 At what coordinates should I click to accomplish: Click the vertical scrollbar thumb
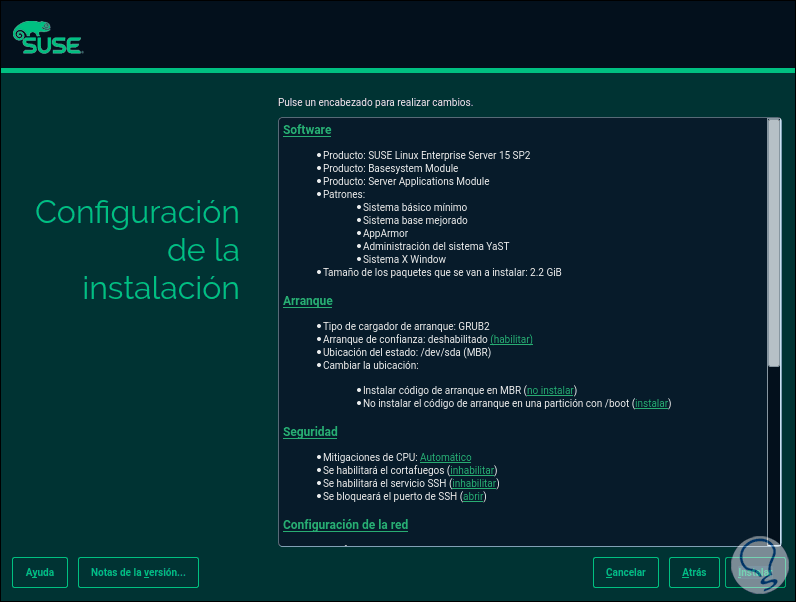(774, 243)
